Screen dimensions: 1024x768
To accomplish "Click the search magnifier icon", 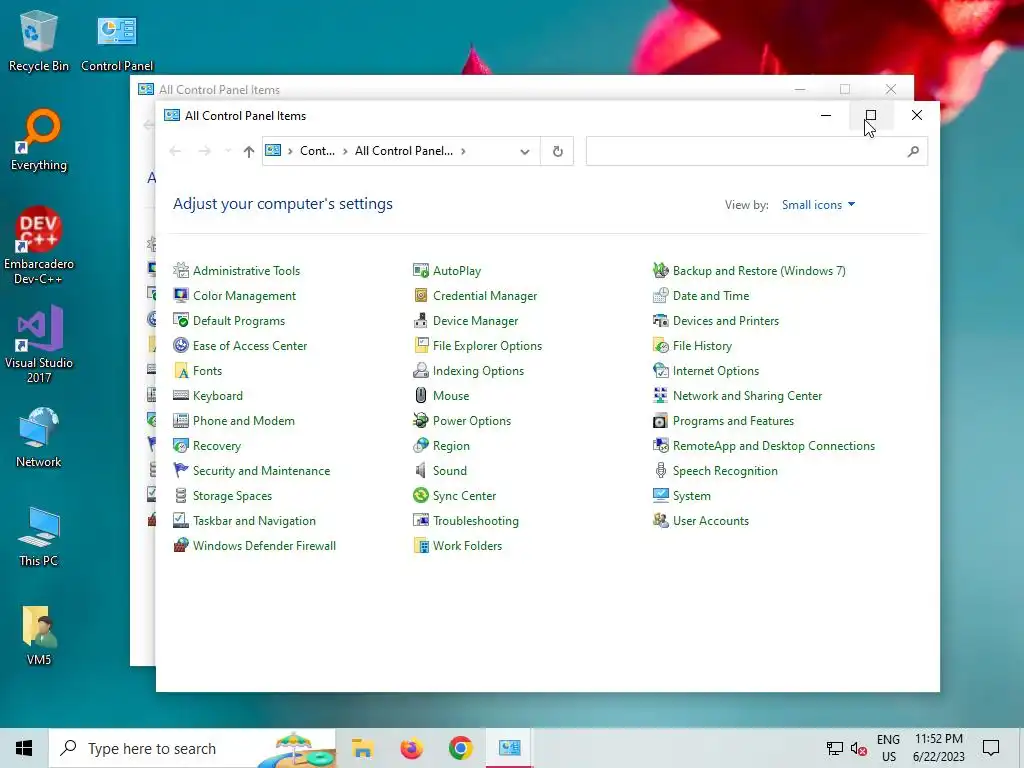I will tap(913, 152).
